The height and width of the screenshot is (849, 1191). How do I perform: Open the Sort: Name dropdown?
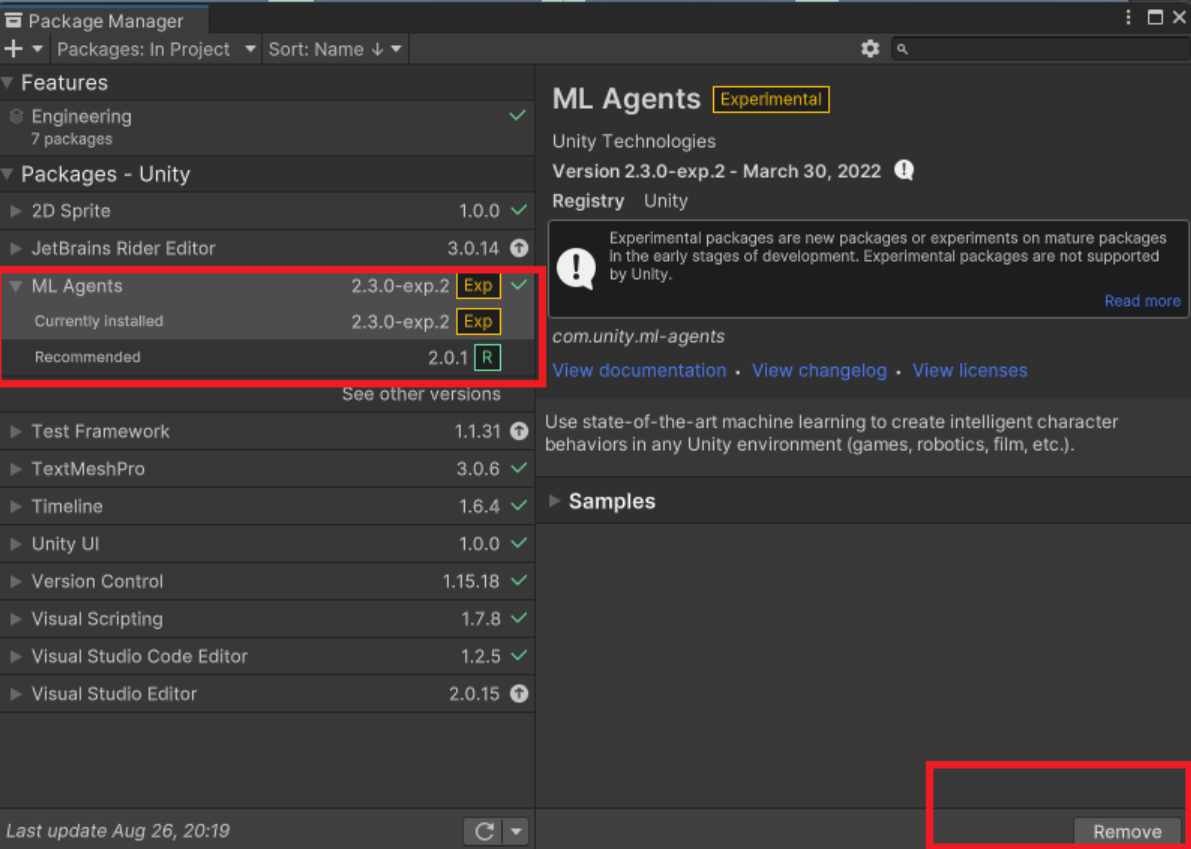tap(335, 49)
